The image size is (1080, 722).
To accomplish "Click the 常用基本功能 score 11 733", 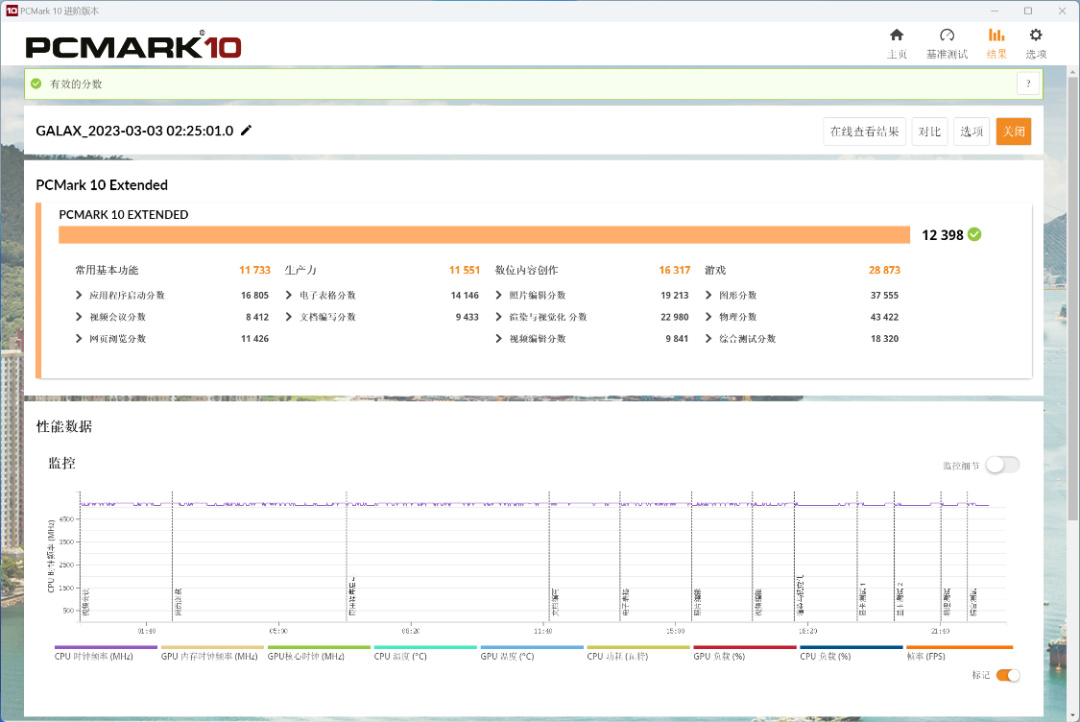I will pyautogui.click(x=255, y=270).
